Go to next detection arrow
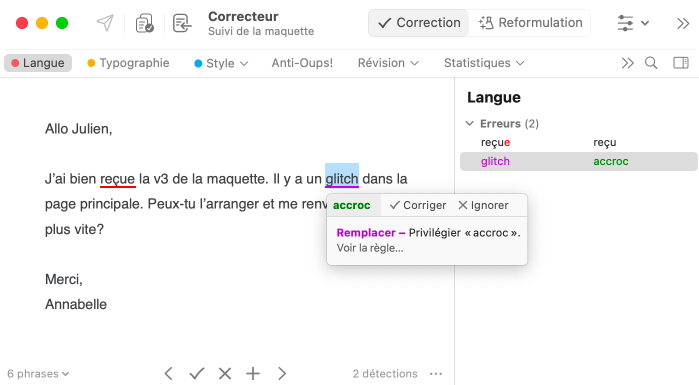Screen dimensions: 699x385 tap(282, 373)
